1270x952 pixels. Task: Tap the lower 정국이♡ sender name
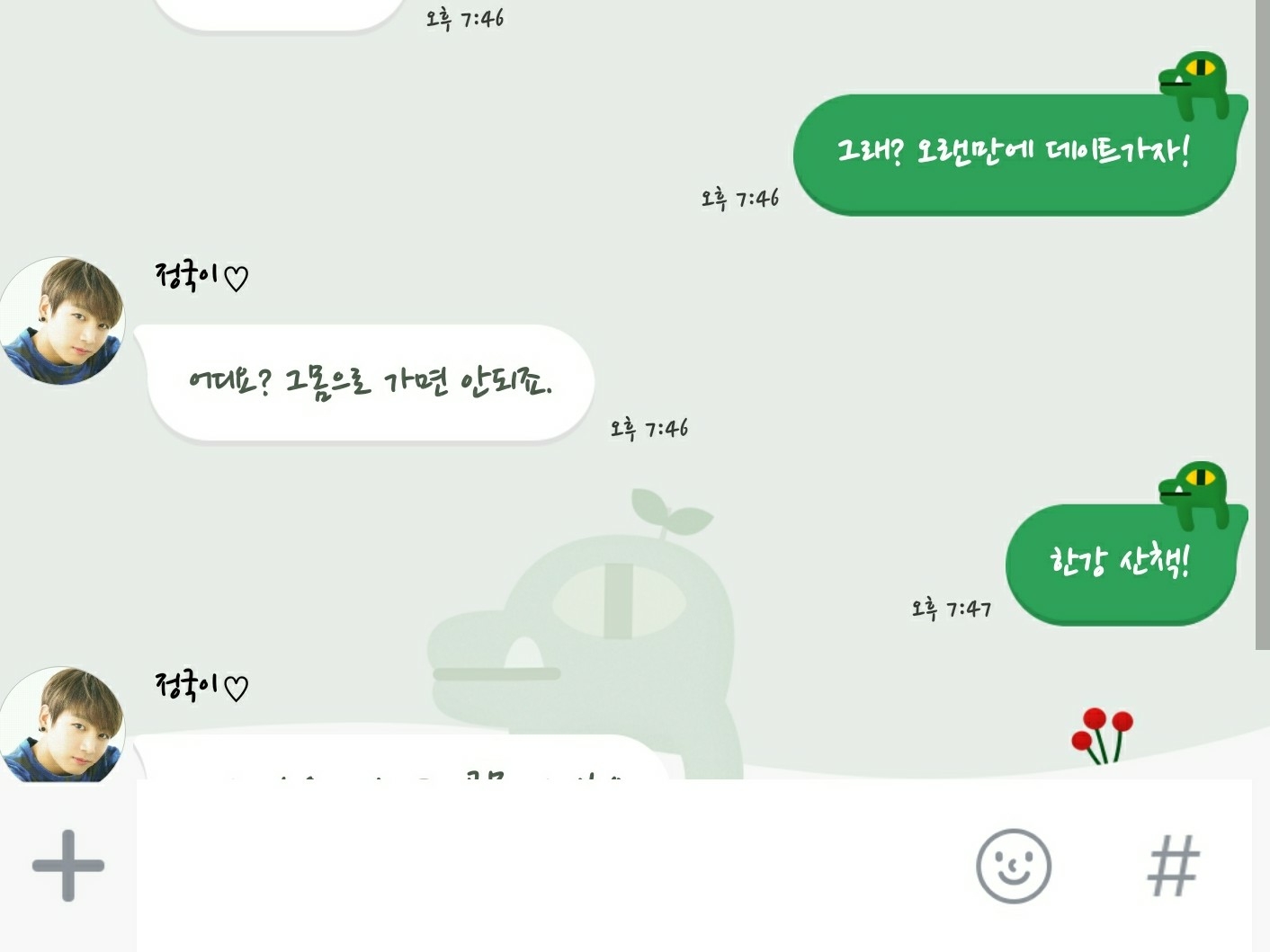click(x=201, y=686)
